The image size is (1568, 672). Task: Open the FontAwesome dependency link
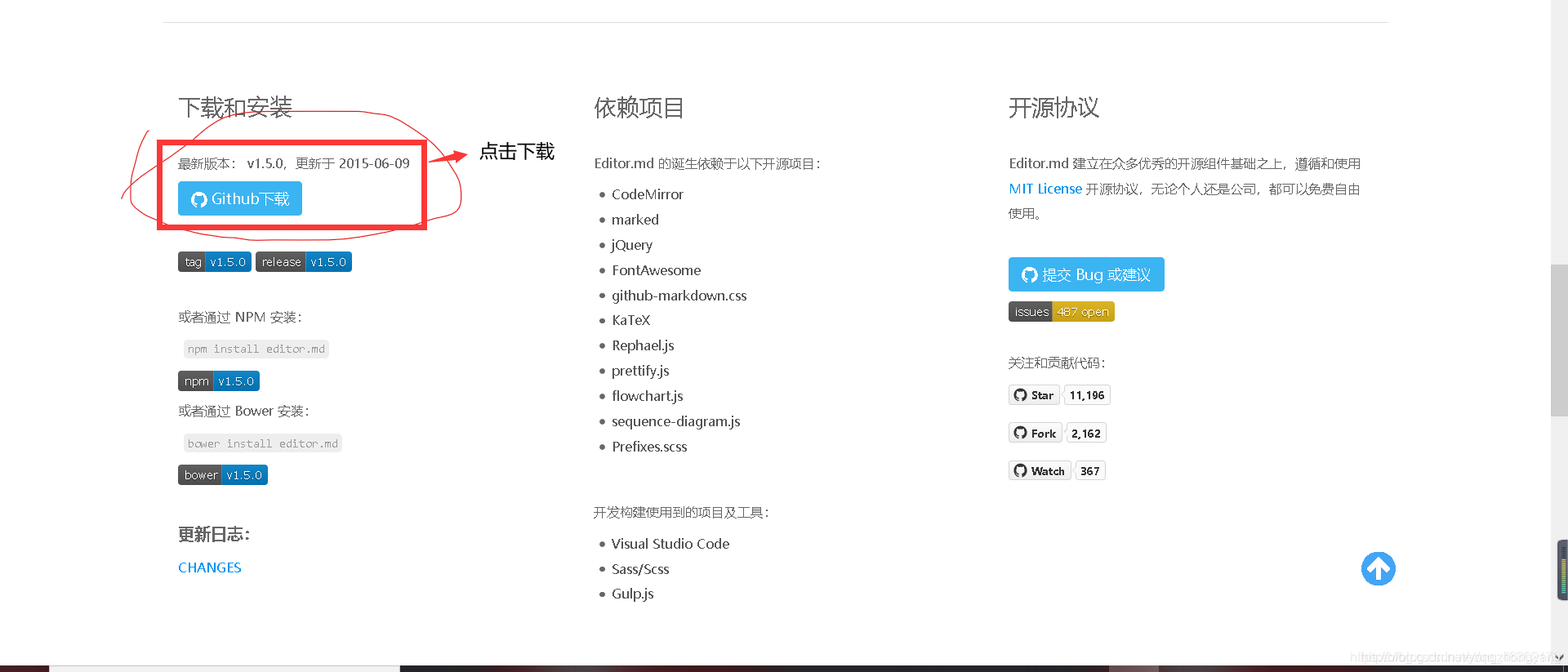click(x=657, y=270)
